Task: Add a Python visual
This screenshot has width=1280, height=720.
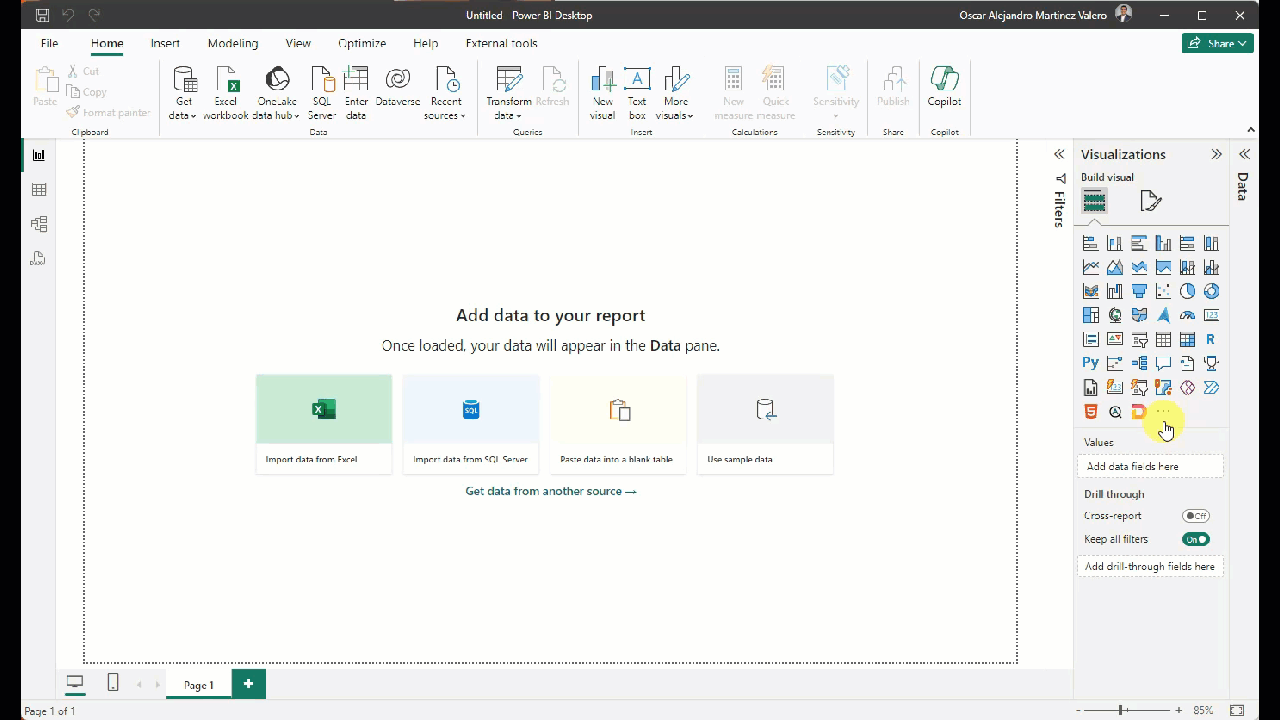Action: (1090, 363)
